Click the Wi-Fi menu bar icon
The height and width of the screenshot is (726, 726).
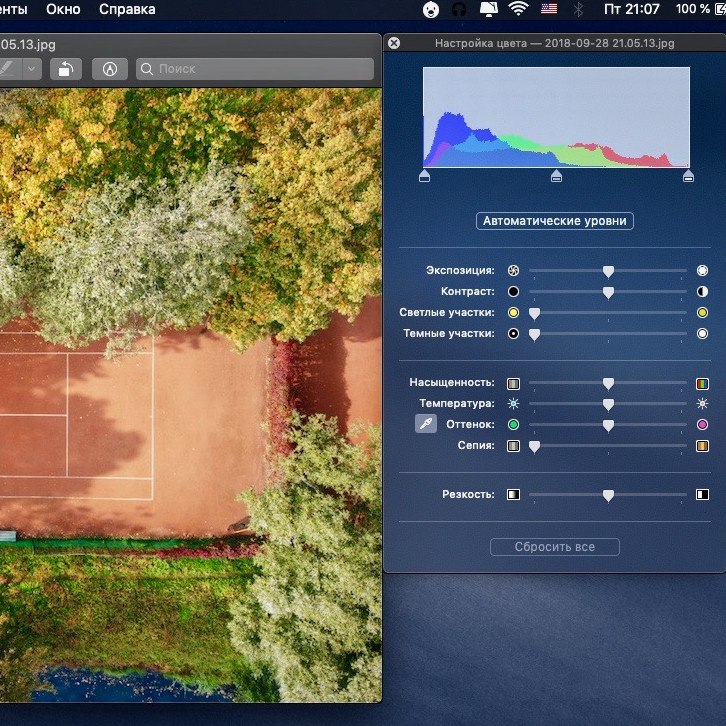point(519,9)
